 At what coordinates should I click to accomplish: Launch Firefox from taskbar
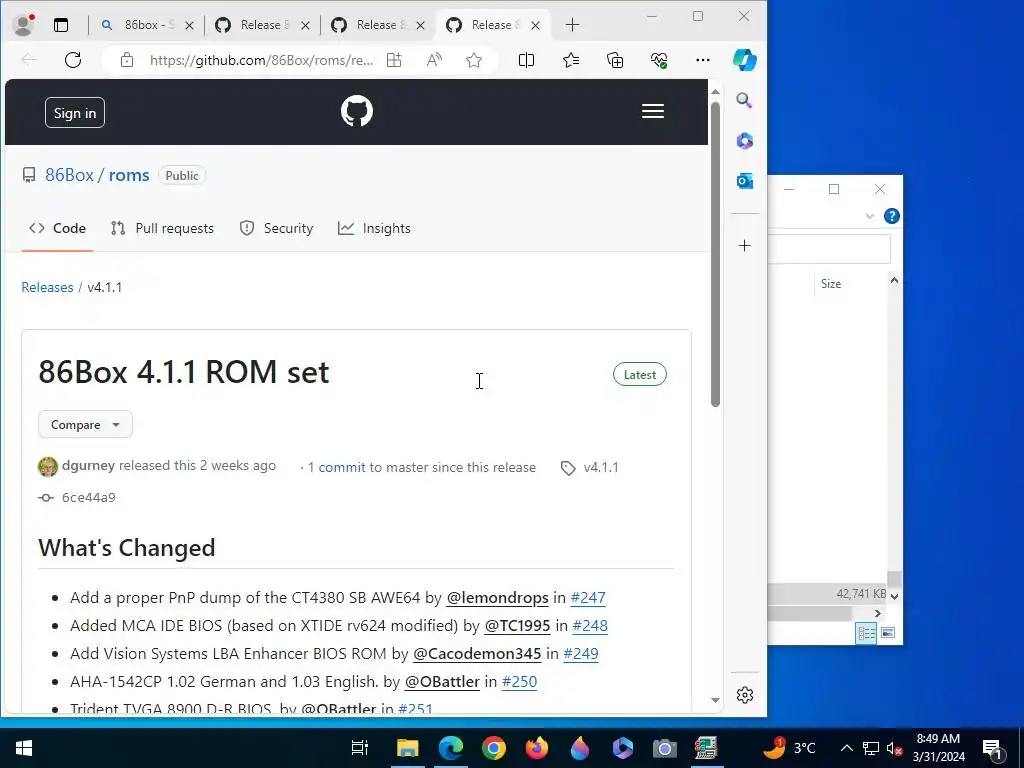pyautogui.click(x=537, y=748)
